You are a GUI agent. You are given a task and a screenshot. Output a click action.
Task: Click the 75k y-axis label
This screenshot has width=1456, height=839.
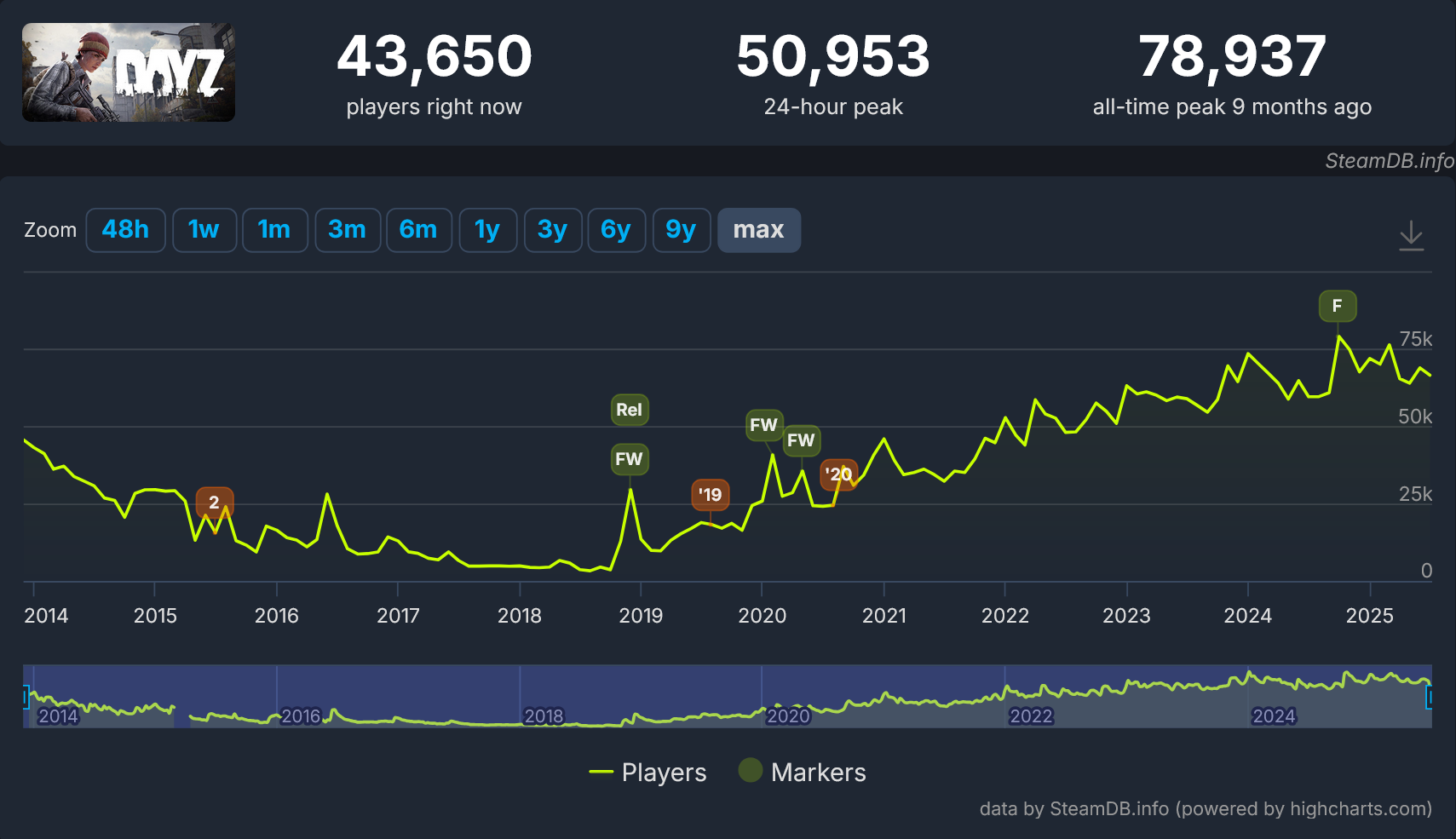click(x=1416, y=339)
